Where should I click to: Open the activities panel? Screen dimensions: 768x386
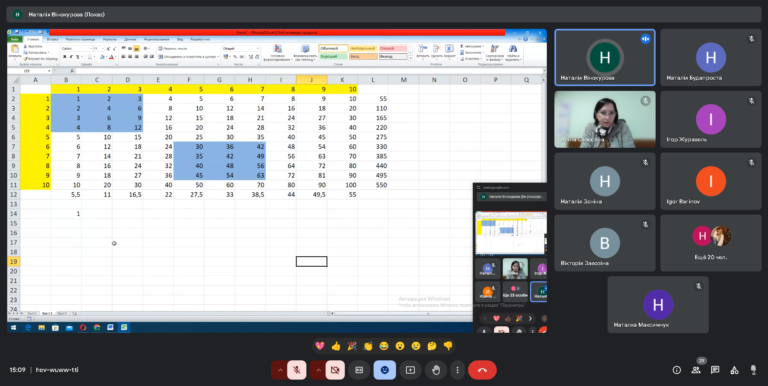(734, 370)
